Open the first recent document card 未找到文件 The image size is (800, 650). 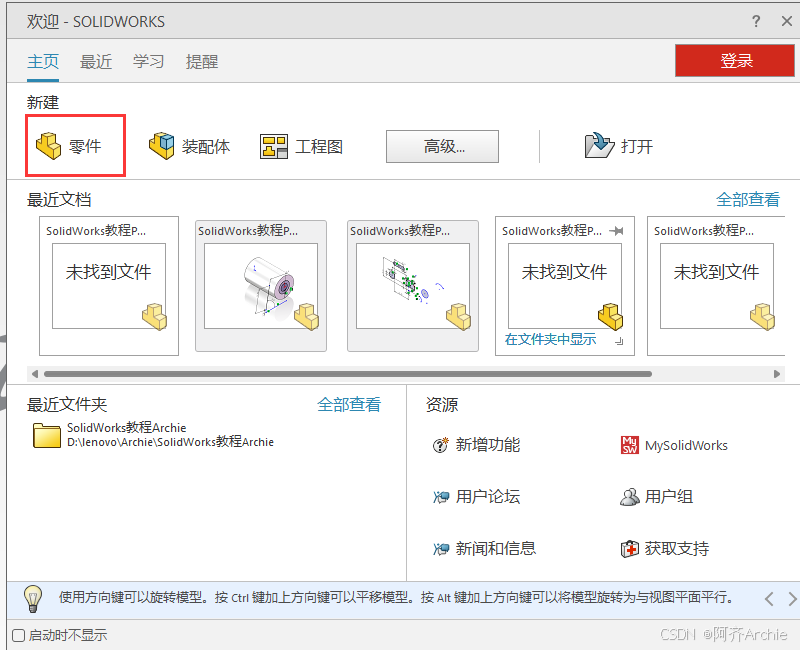pyautogui.click(x=109, y=286)
